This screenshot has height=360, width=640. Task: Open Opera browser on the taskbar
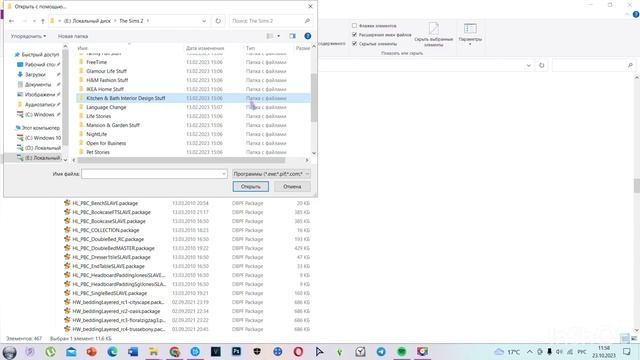[298, 352]
